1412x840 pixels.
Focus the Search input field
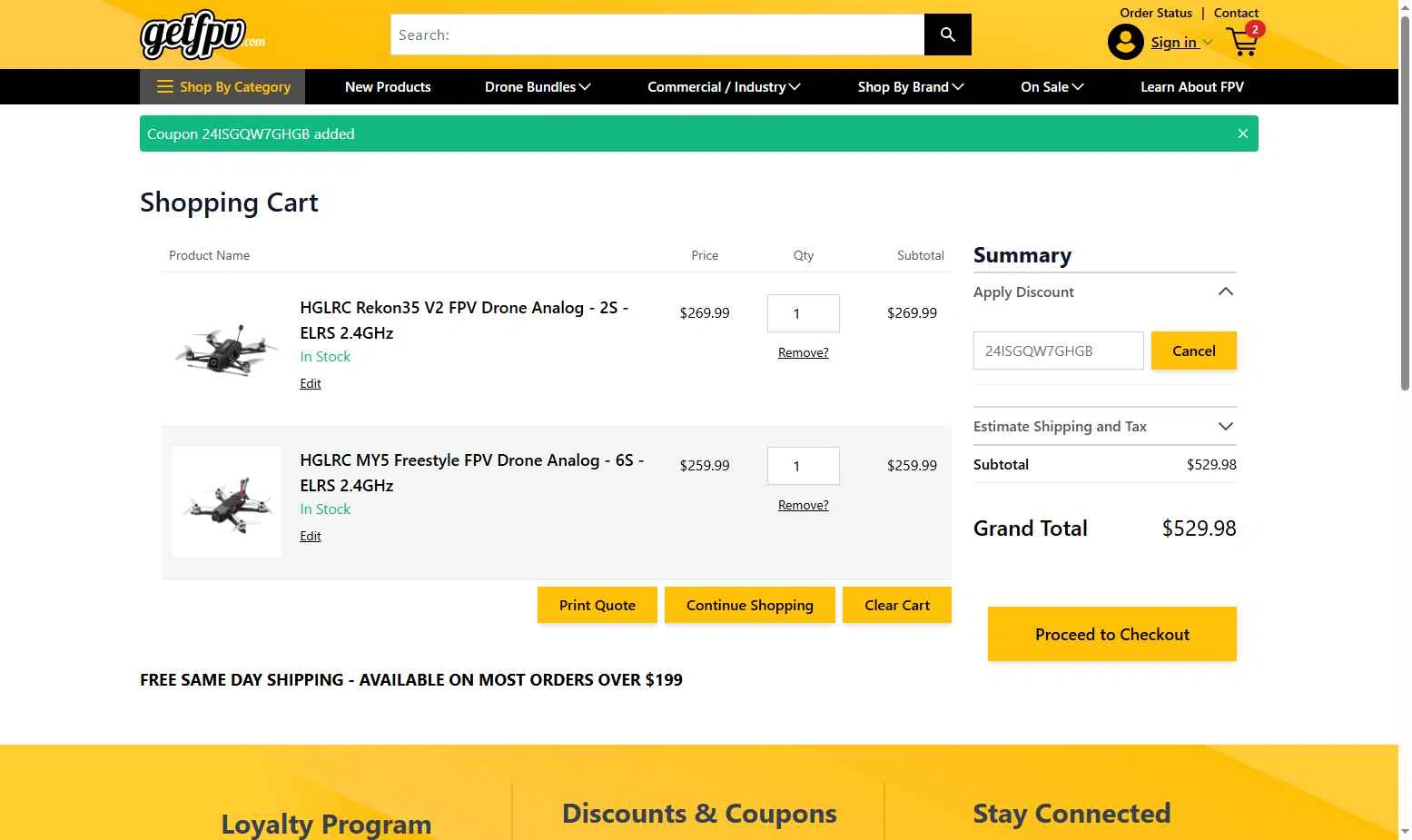coord(657,35)
